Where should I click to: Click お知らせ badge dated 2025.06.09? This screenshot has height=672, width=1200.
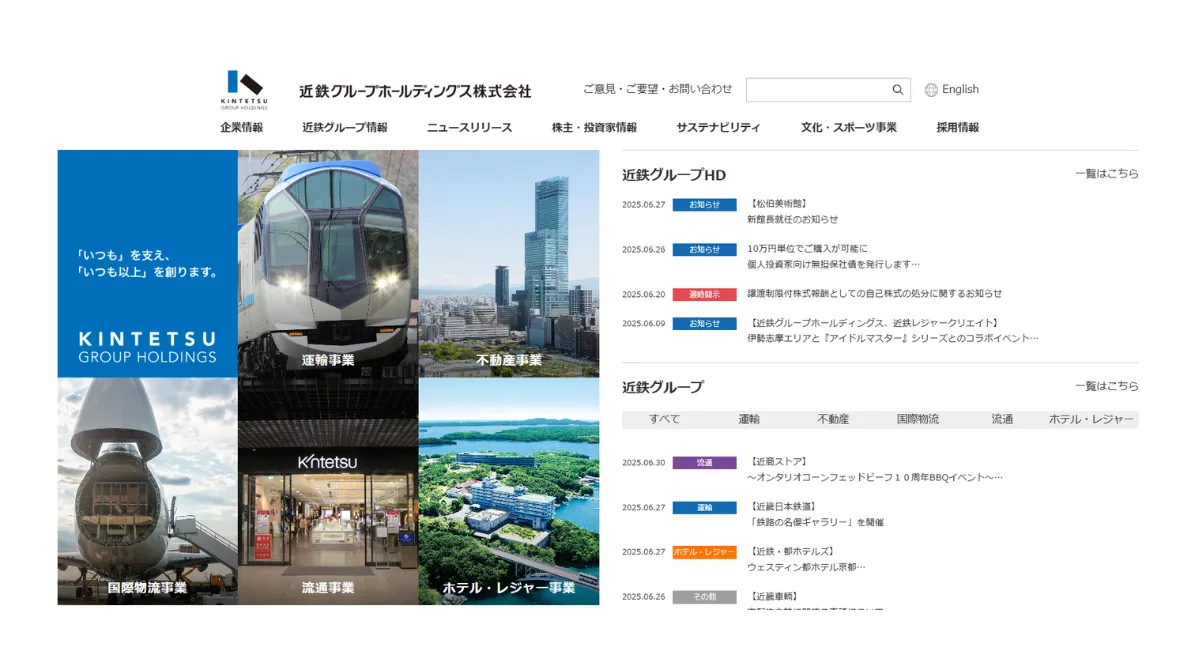coord(704,324)
